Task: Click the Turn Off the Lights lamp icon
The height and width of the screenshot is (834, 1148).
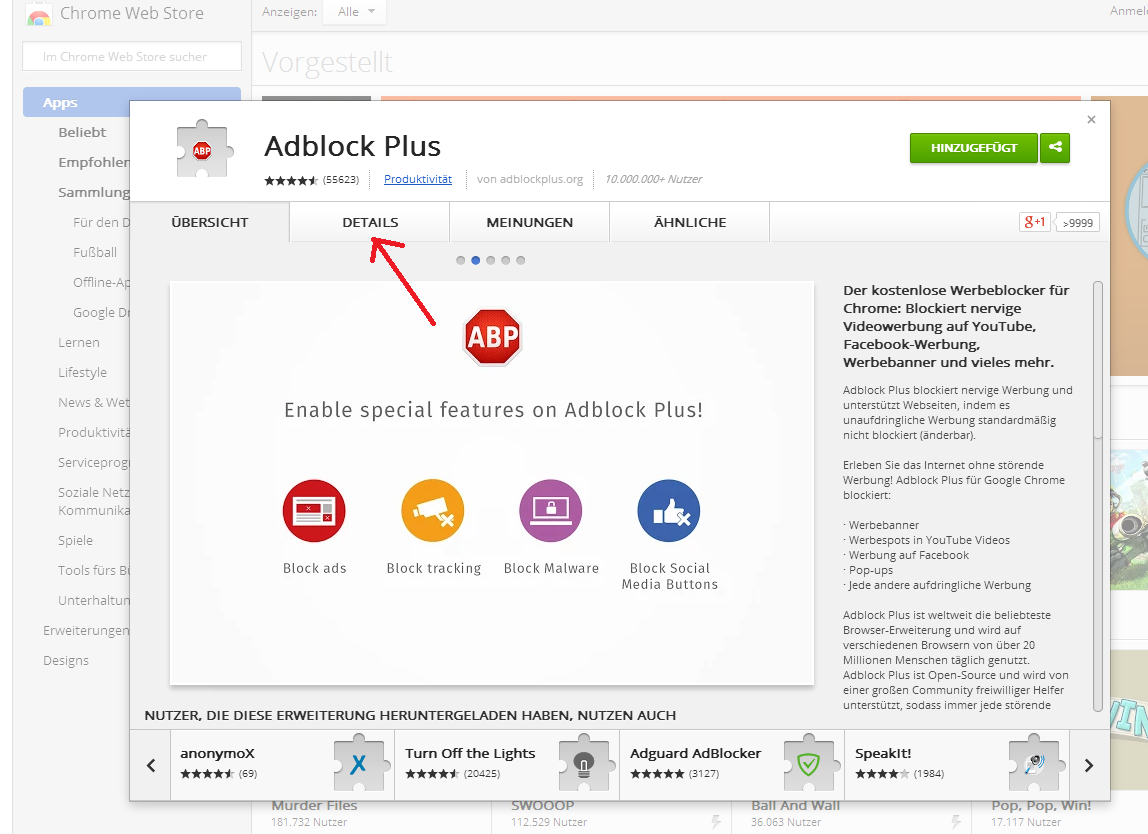Action: pyautogui.click(x=584, y=763)
